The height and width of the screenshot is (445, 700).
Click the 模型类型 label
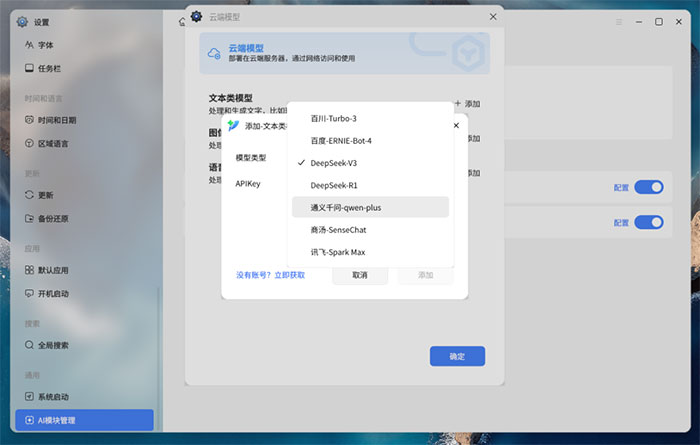251,158
